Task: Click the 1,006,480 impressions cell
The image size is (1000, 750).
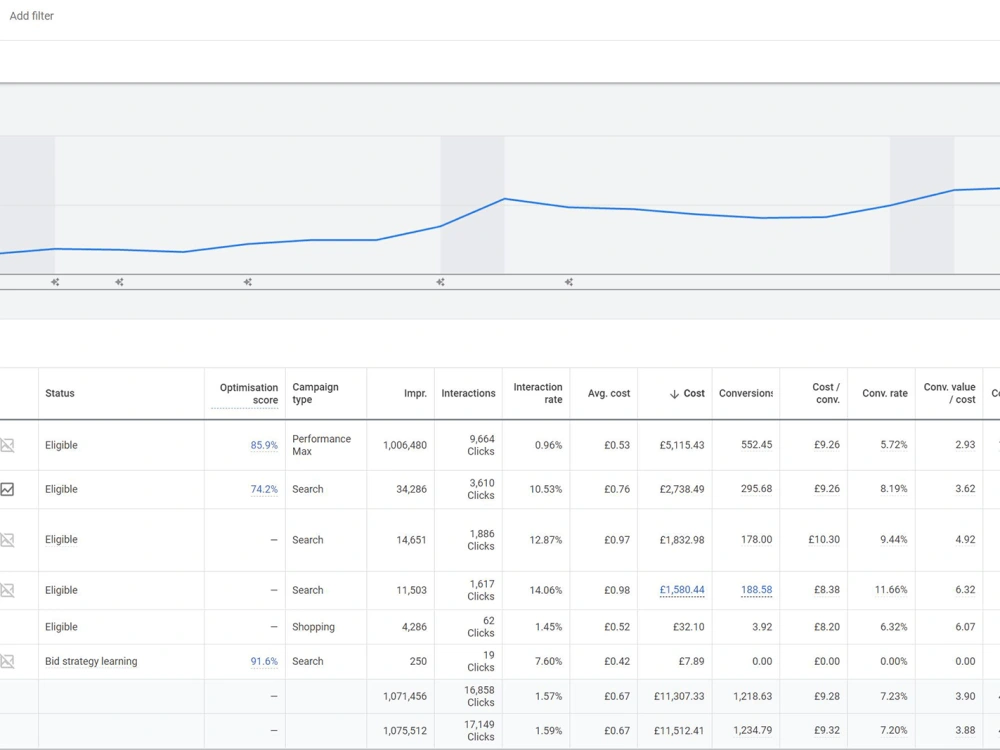Action: [x=405, y=445]
